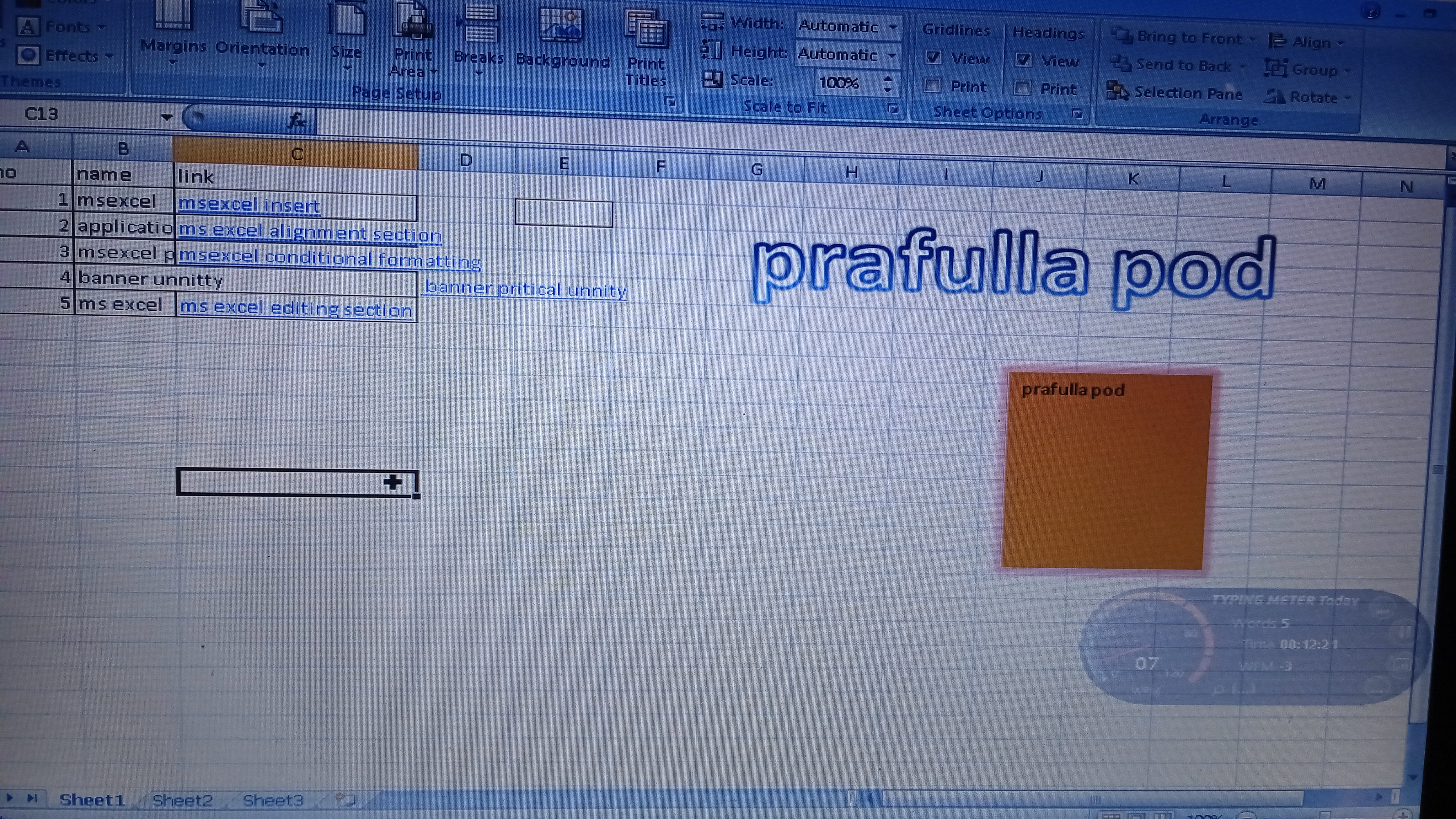Enable the Gridlines Print checkbox

[x=932, y=86]
